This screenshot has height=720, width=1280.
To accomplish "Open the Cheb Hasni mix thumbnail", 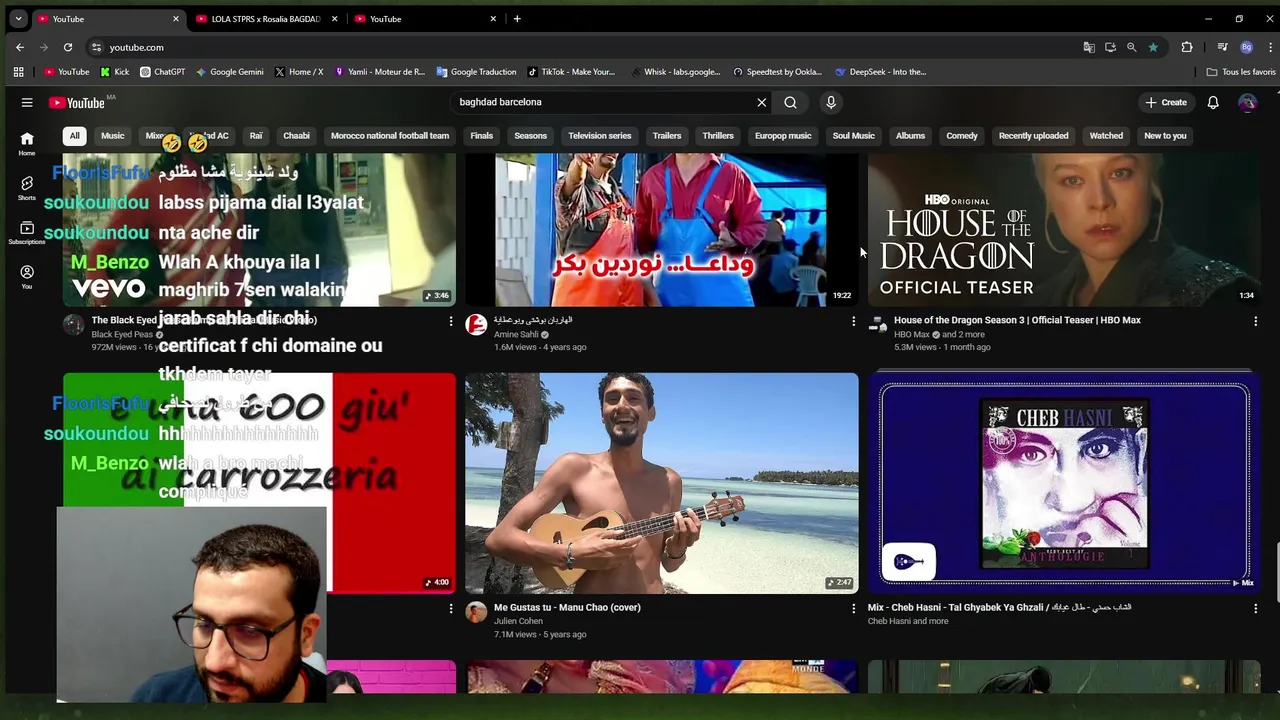I will (1064, 483).
